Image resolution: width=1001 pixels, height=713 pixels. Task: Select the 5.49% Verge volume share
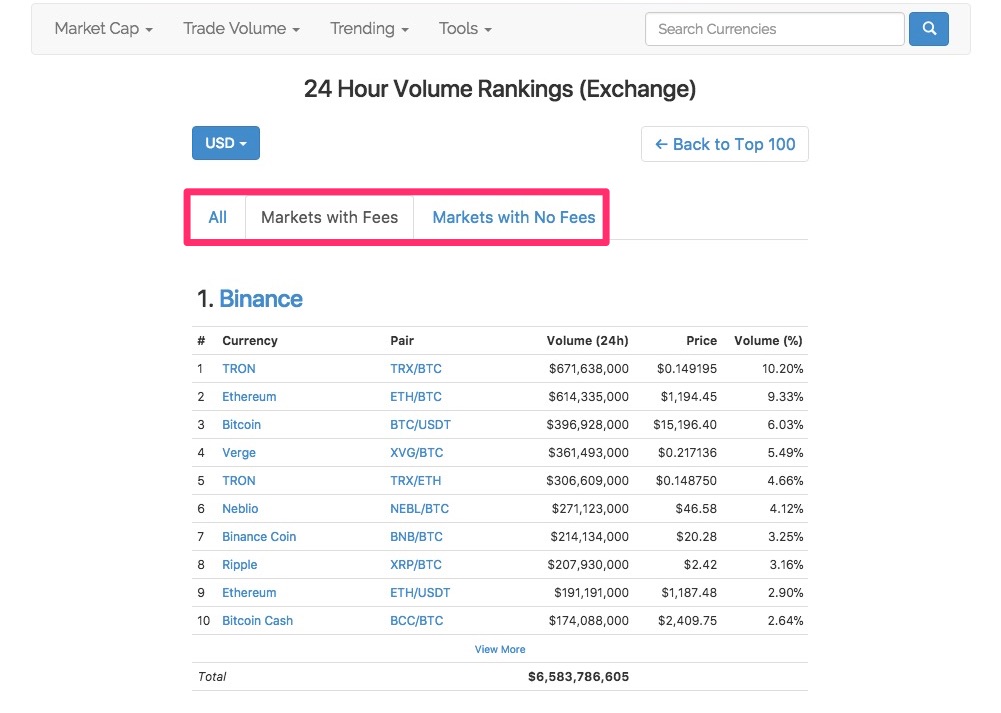pos(785,453)
